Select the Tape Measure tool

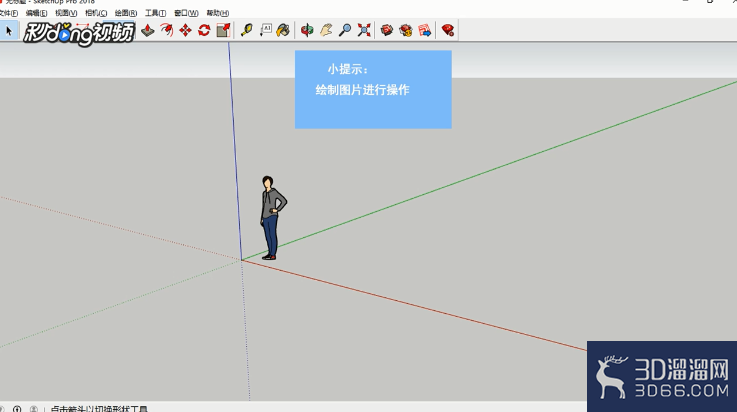tap(247, 31)
